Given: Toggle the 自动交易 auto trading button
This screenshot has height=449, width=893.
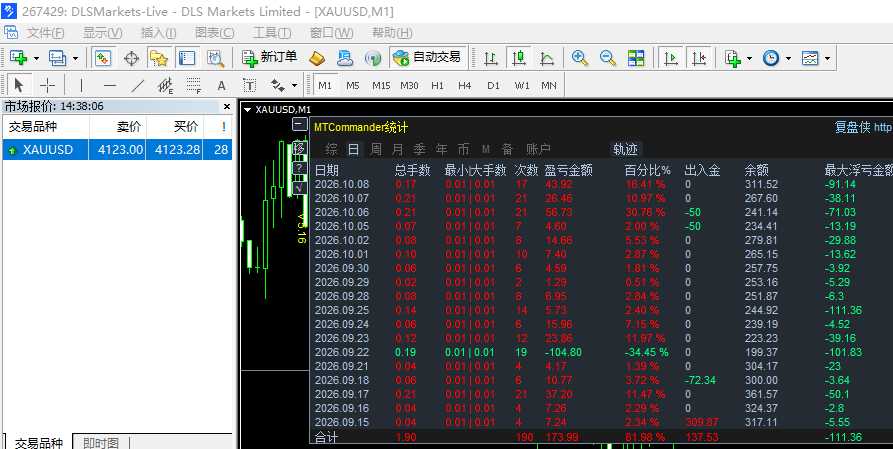Looking at the screenshot, I should (x=429, y=57).
